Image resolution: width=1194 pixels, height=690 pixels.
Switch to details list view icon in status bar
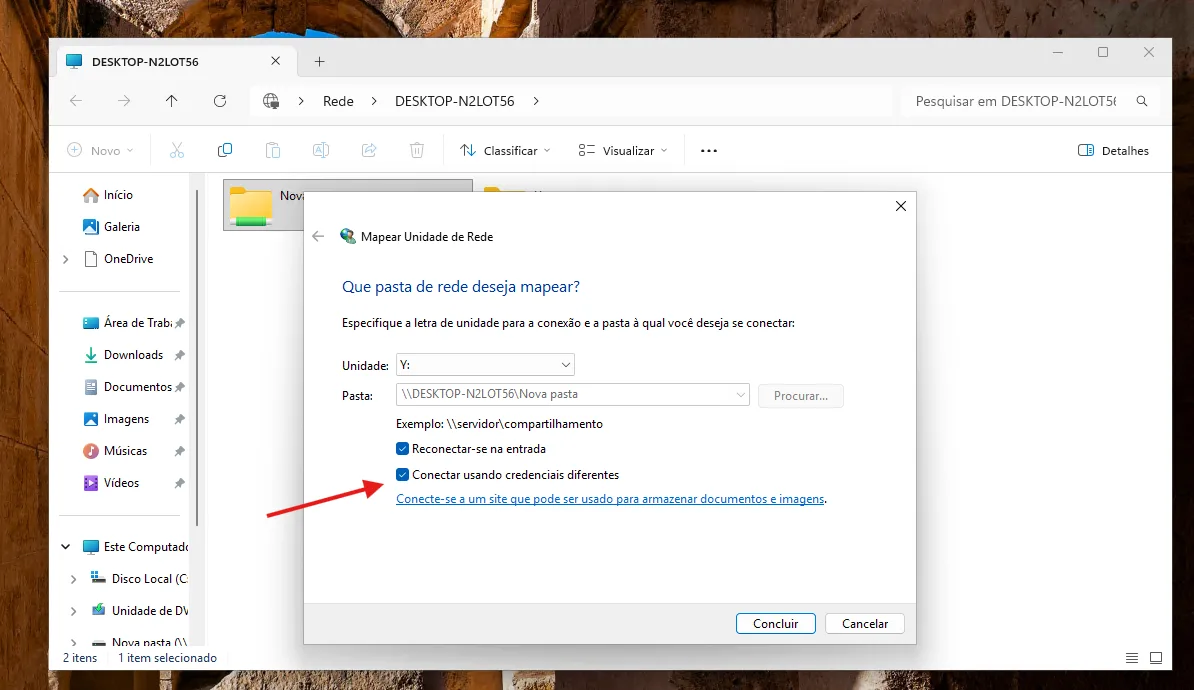(1132, 658)
